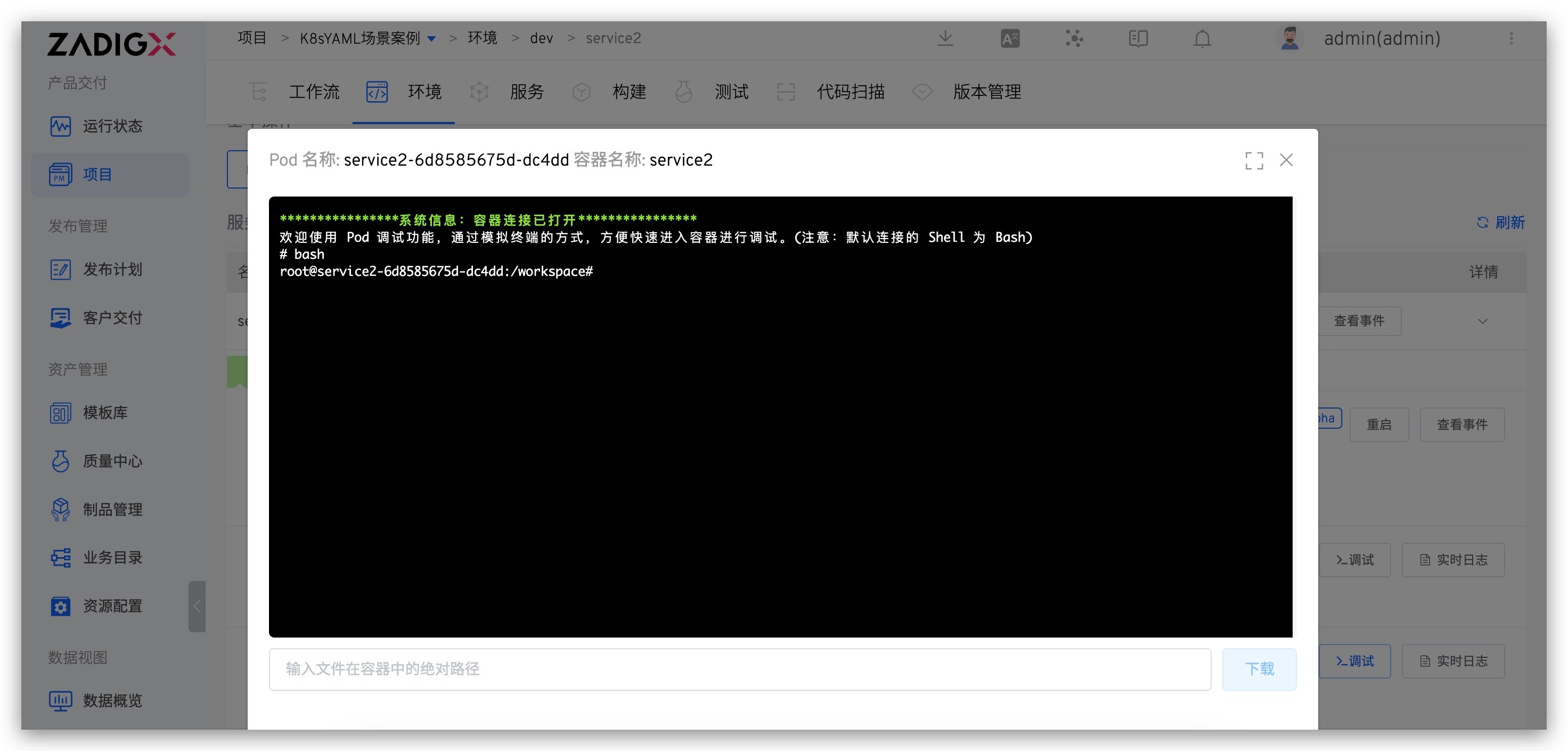1568x751 pixels.
Task: Click the highlighted lower 调试 button
Action: (1354, 661)
